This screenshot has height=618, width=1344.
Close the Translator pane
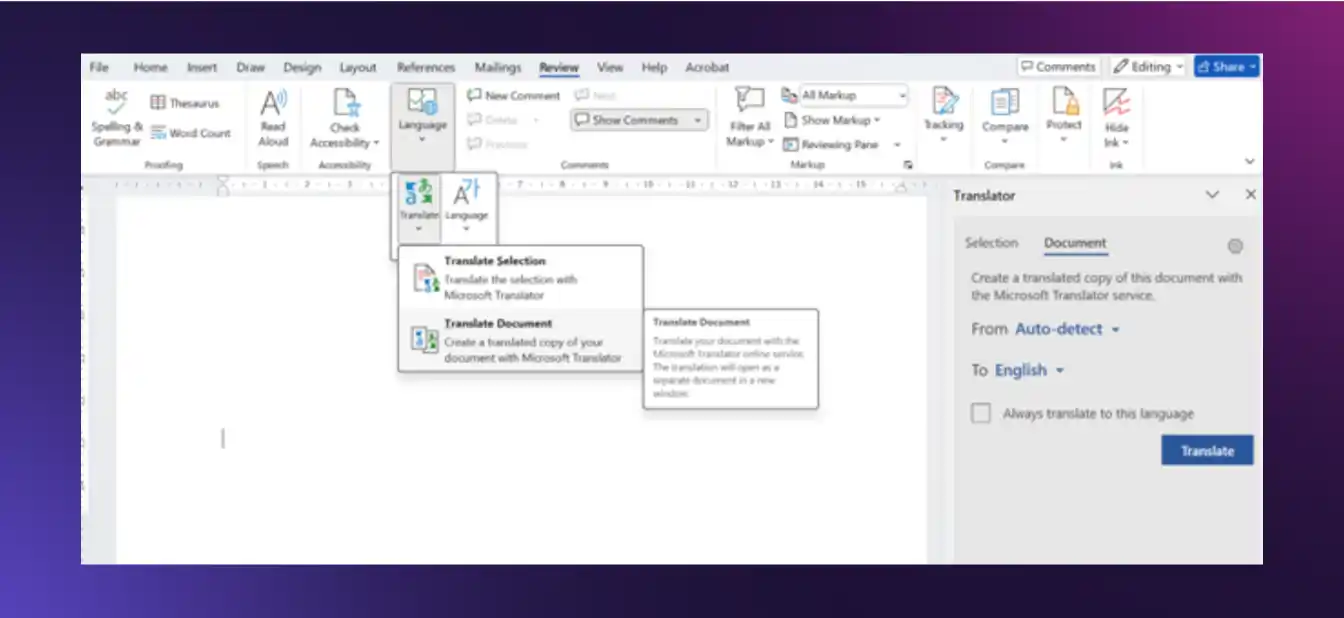1250,195
